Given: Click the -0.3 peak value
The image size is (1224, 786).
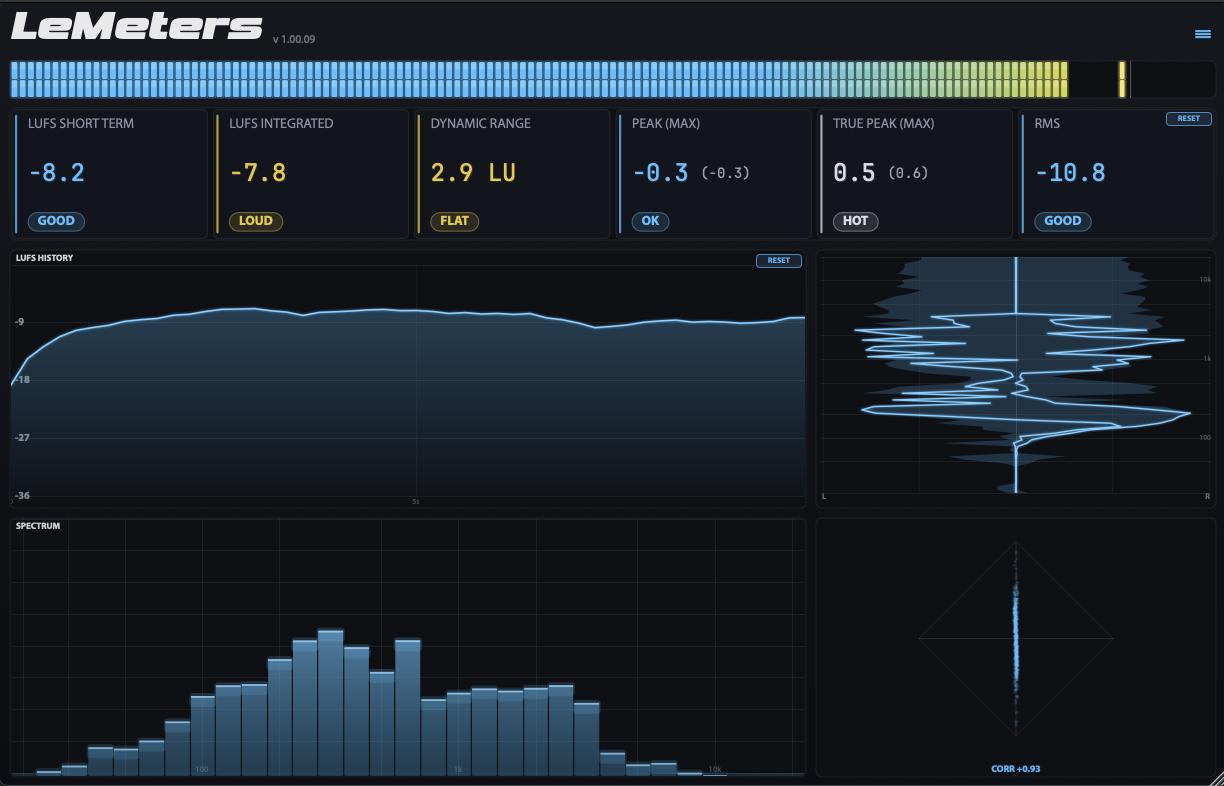Looking at the screenshot, I should [661, 173].
